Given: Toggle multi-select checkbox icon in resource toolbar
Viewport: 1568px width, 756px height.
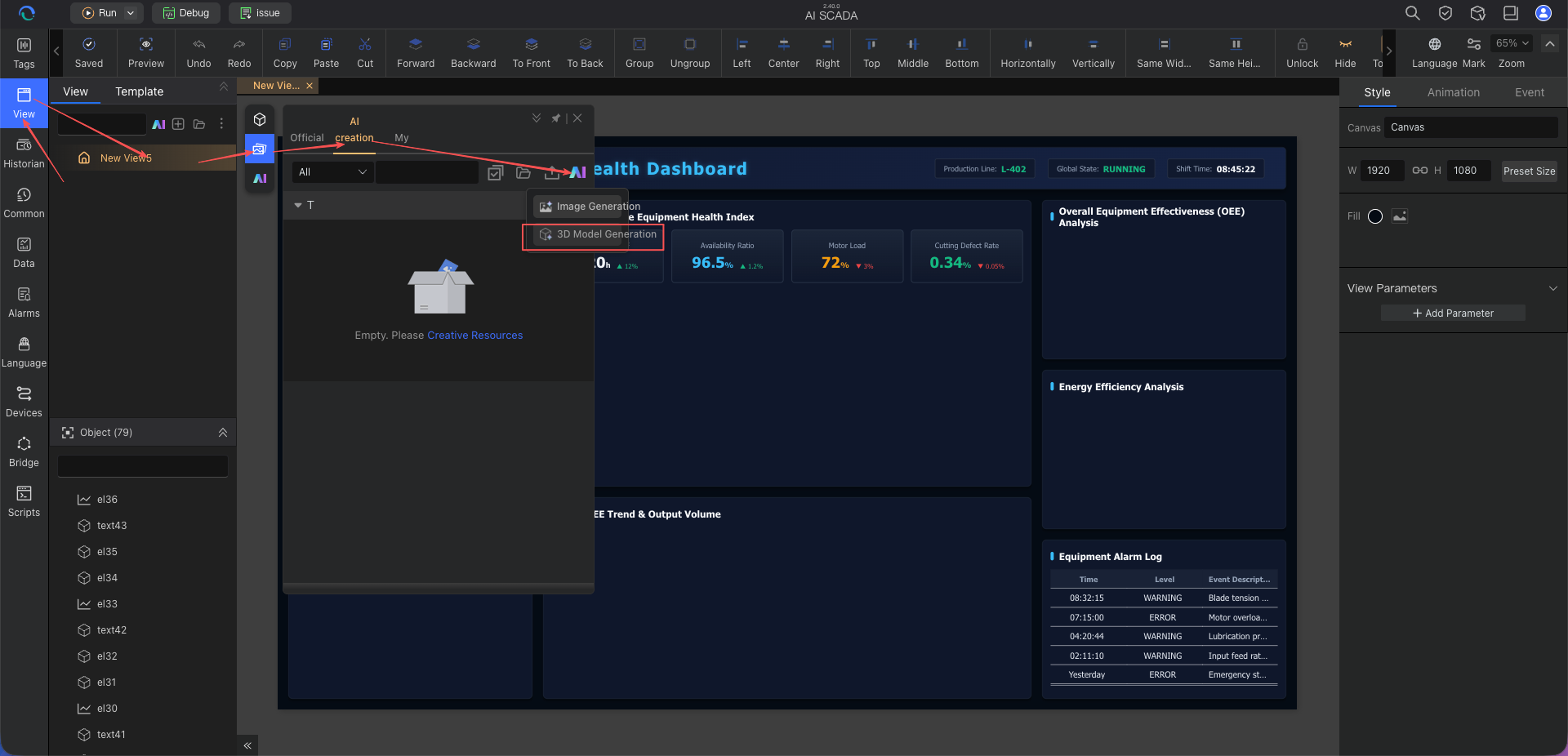Looking at the screenshot, I should [x=495, y=172].
